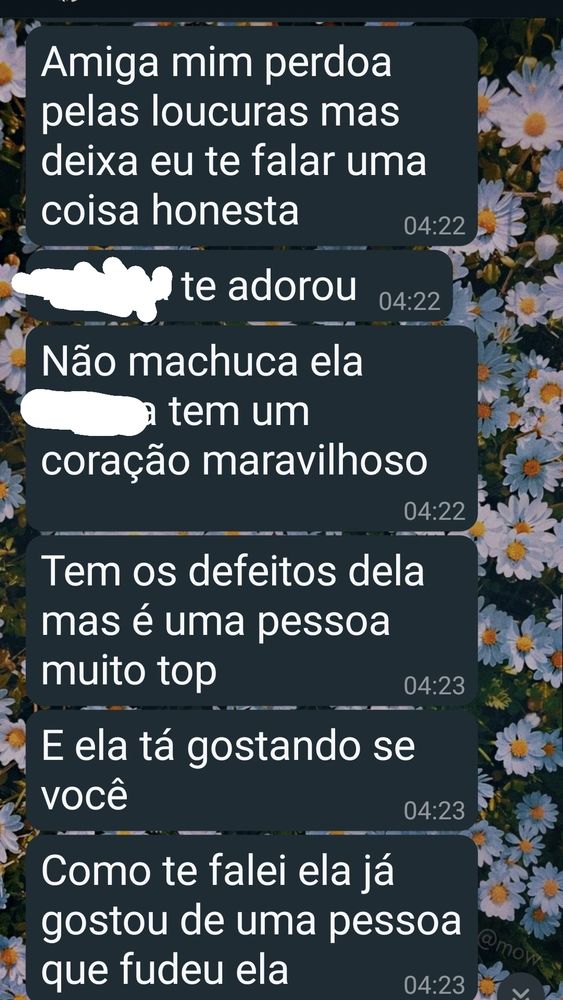The image size is (563, 1000).
Task: Select the 'E ela tá gostando' message
Action: click(x=251, y=770)
